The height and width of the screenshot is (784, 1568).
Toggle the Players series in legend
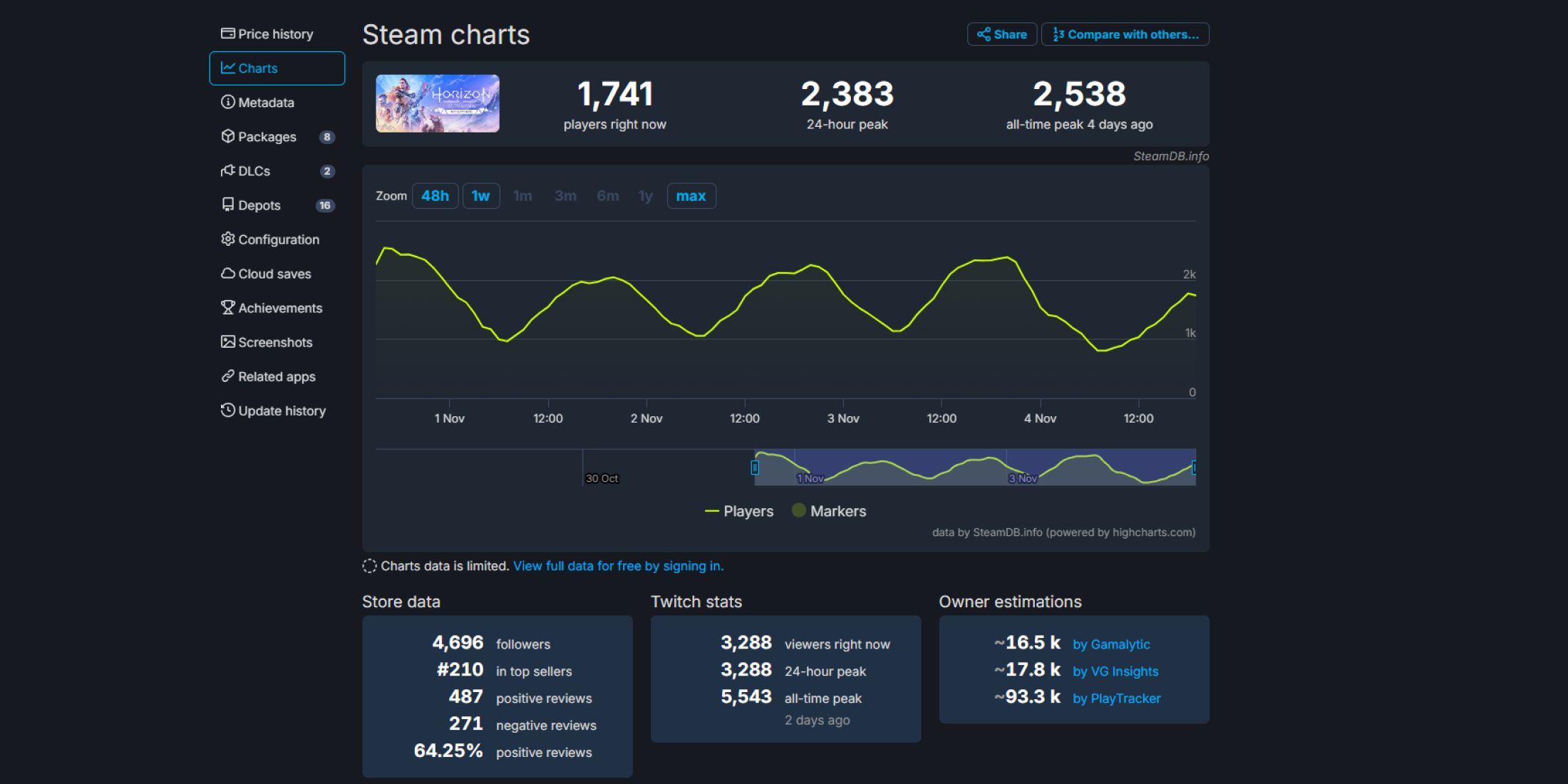pos(738,511)
